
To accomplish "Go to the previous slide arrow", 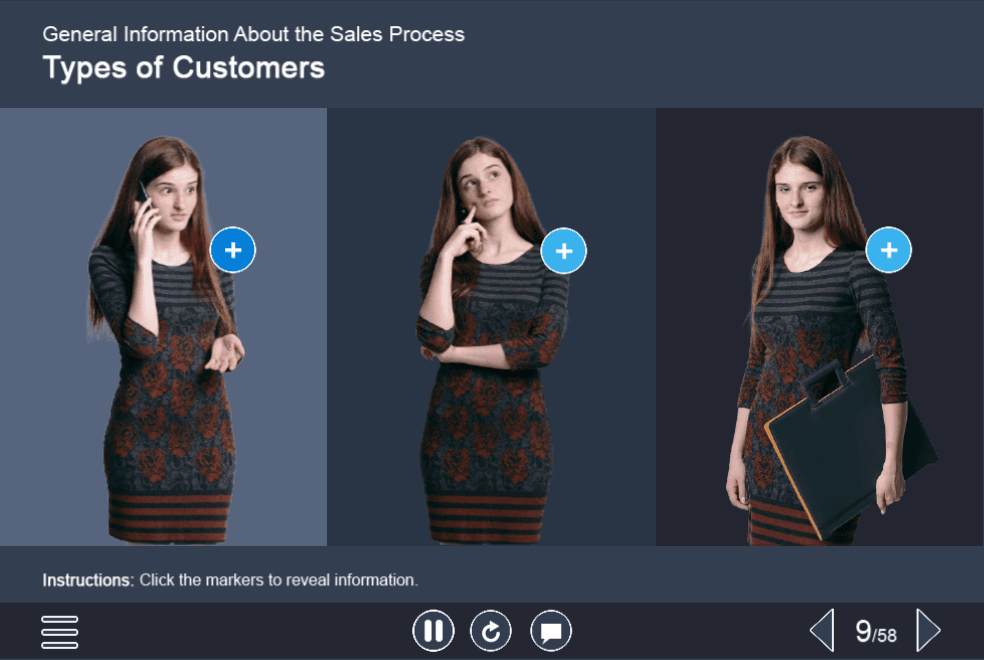I will tap(821, 631).
